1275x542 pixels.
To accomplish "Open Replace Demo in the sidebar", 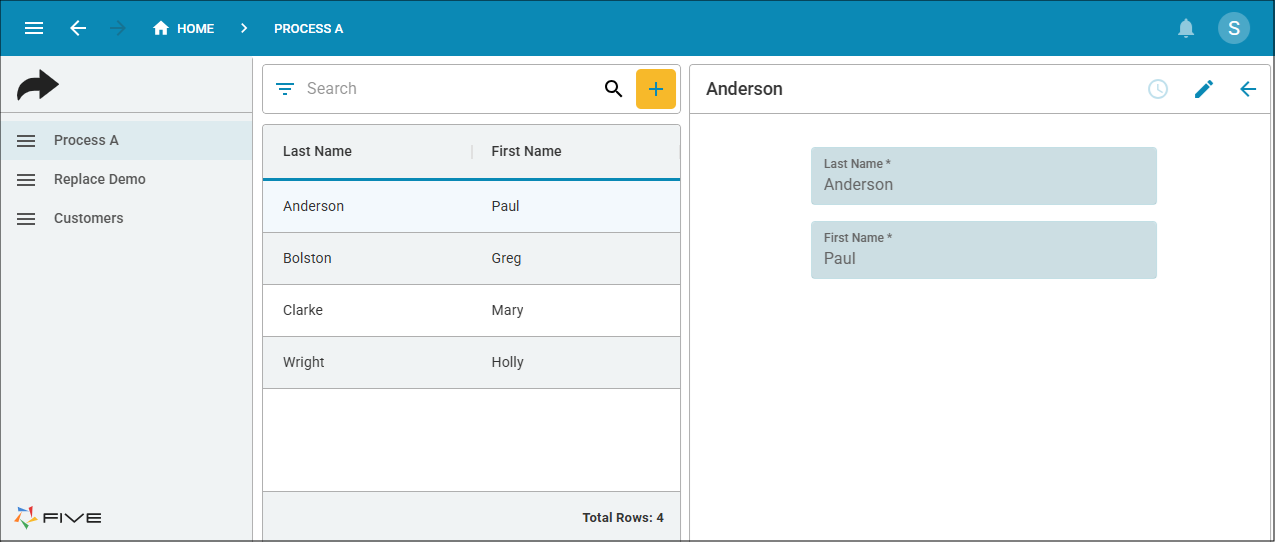I will pos(126,179).
